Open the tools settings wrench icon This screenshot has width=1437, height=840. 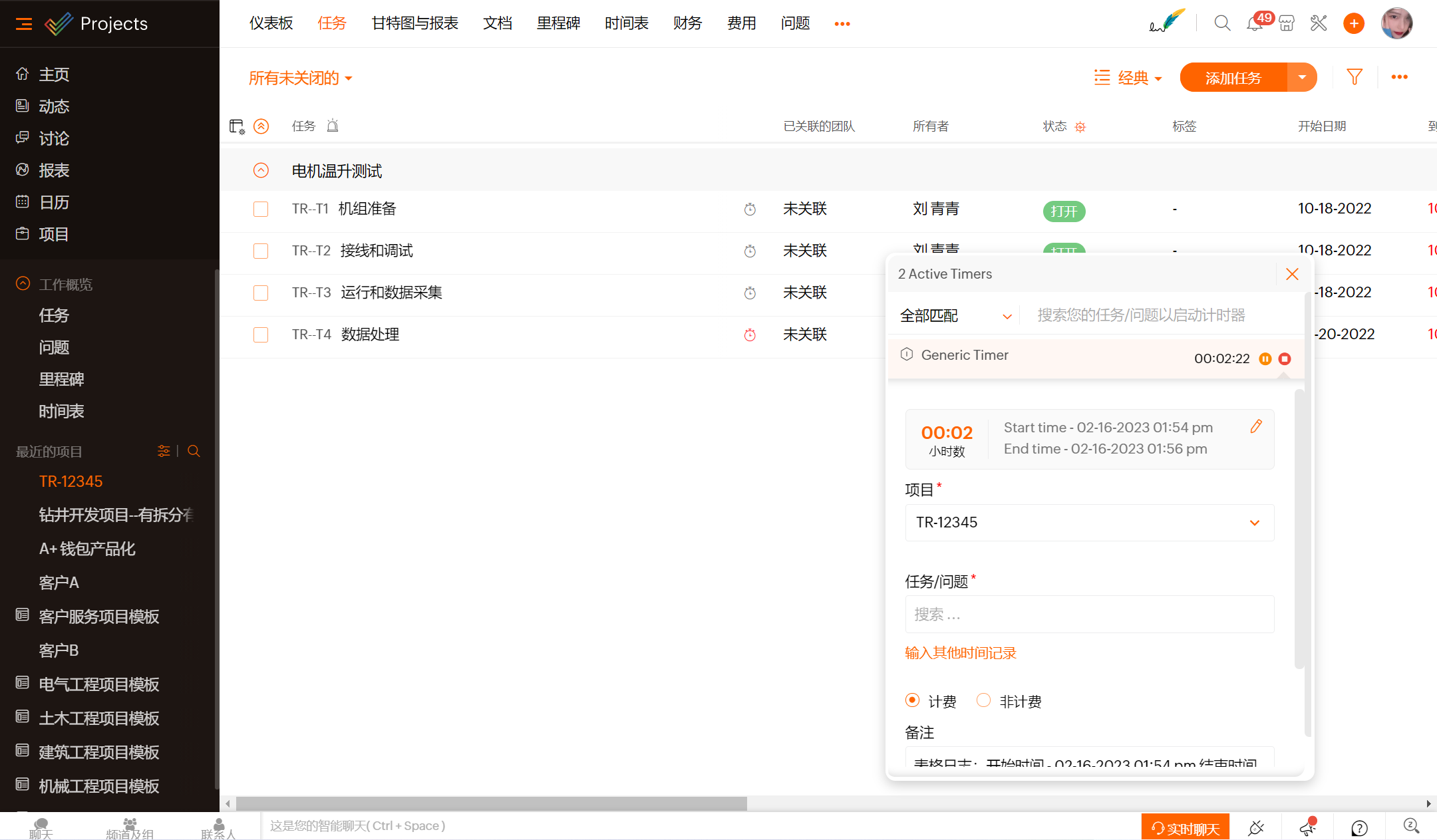[x=1318, y=24]
